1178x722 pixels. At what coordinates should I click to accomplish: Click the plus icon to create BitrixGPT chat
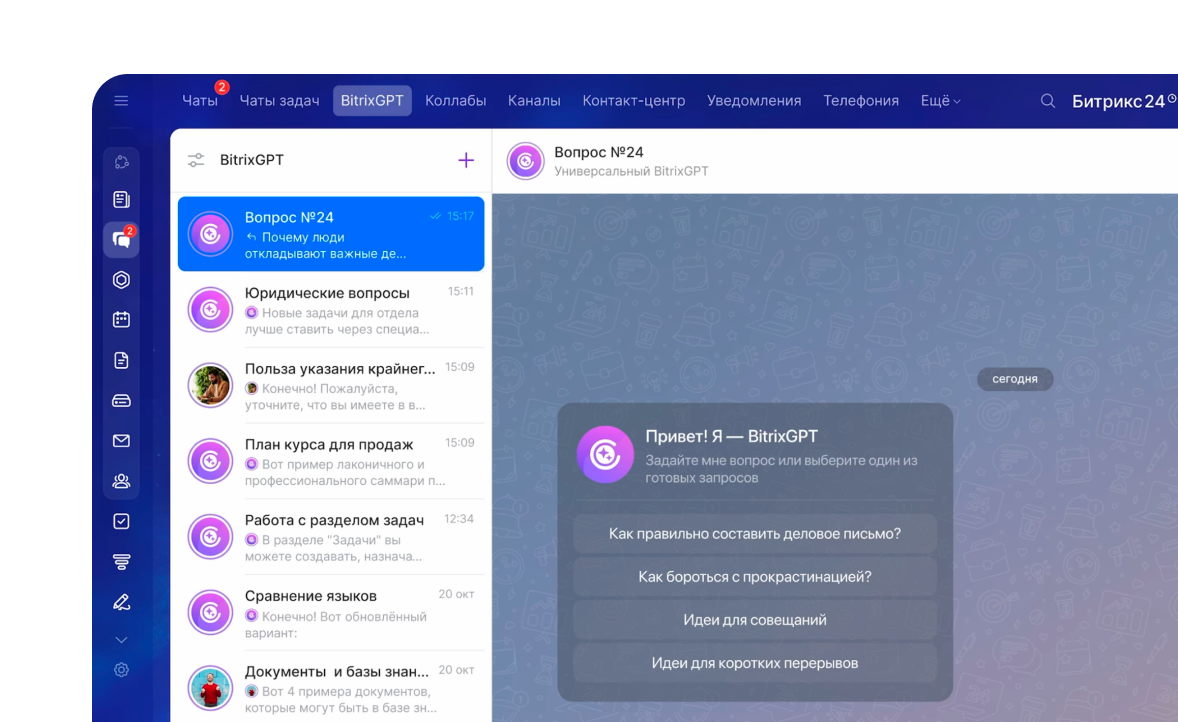tap(466, 160)
